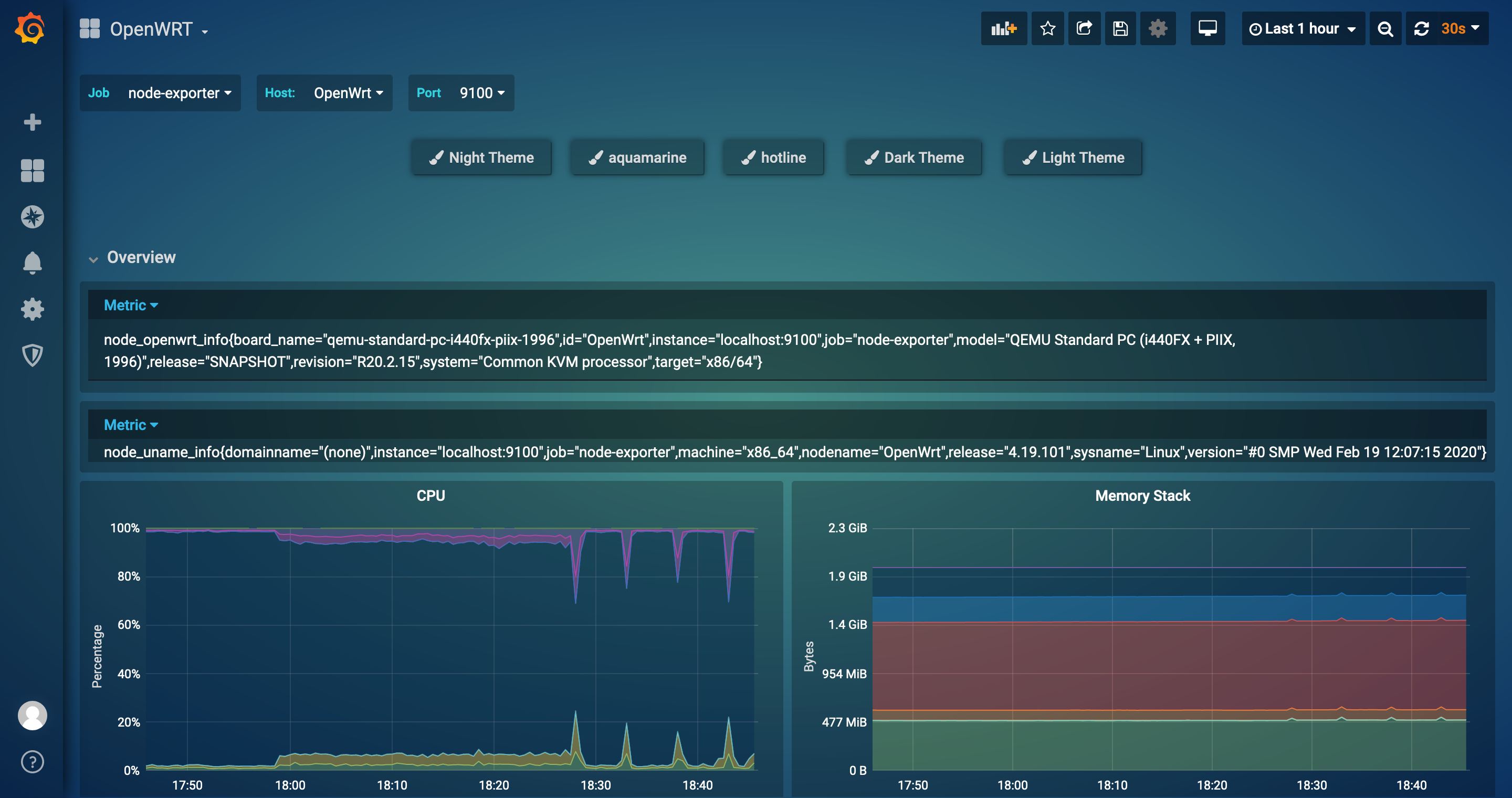Open the Job node-exporter dropdown
1512x798 pixels.
(x=179, y=93)
